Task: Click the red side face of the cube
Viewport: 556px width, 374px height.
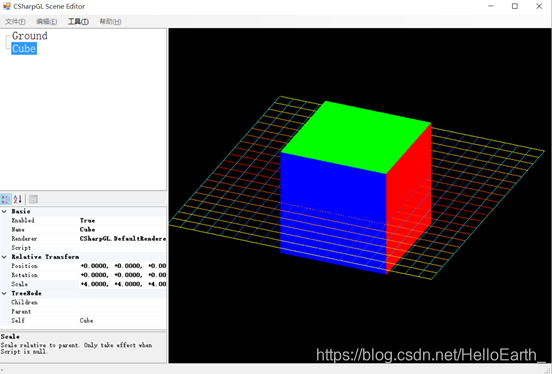Action: tap(408, 199)
